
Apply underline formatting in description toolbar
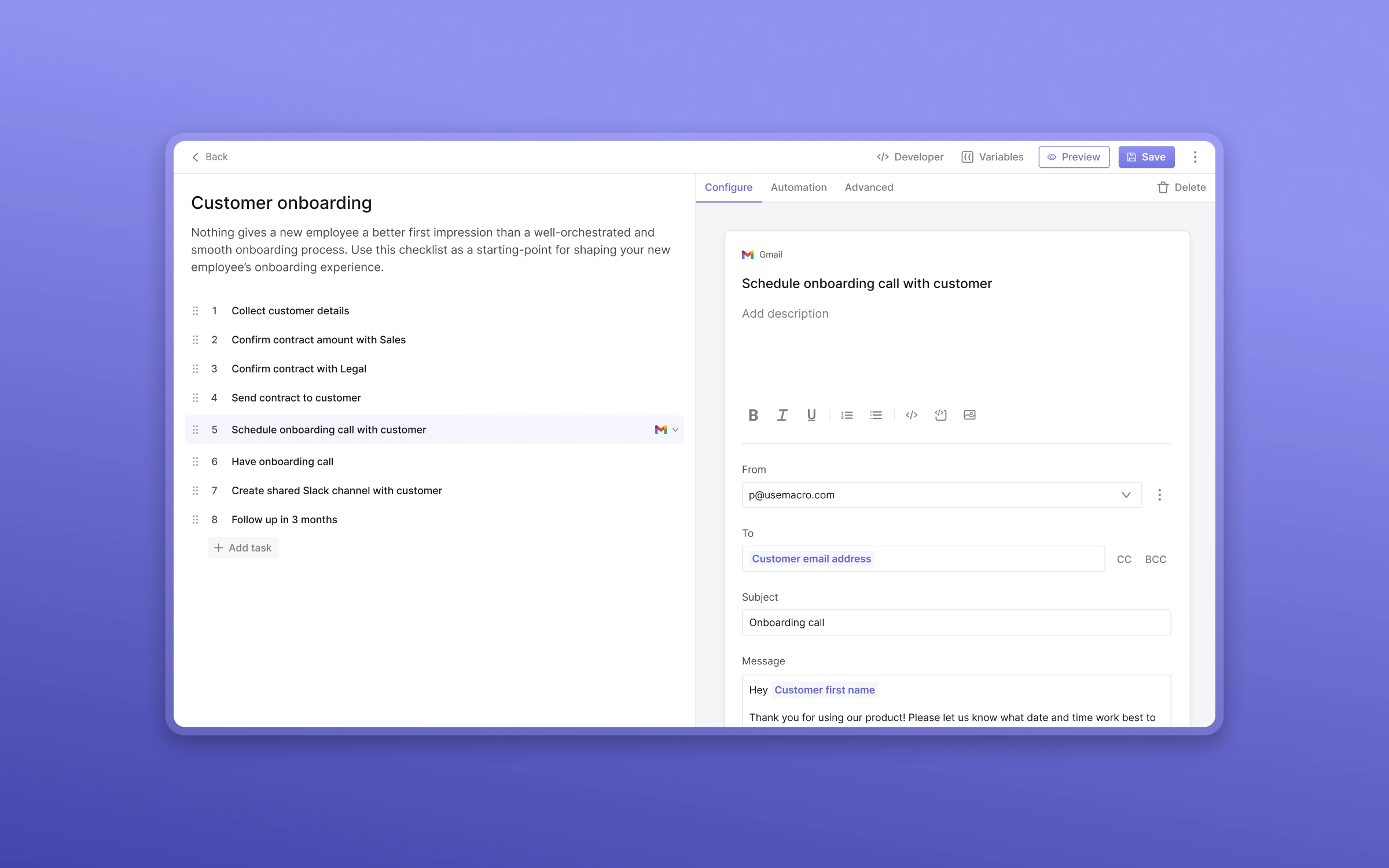tap(811, 415)
